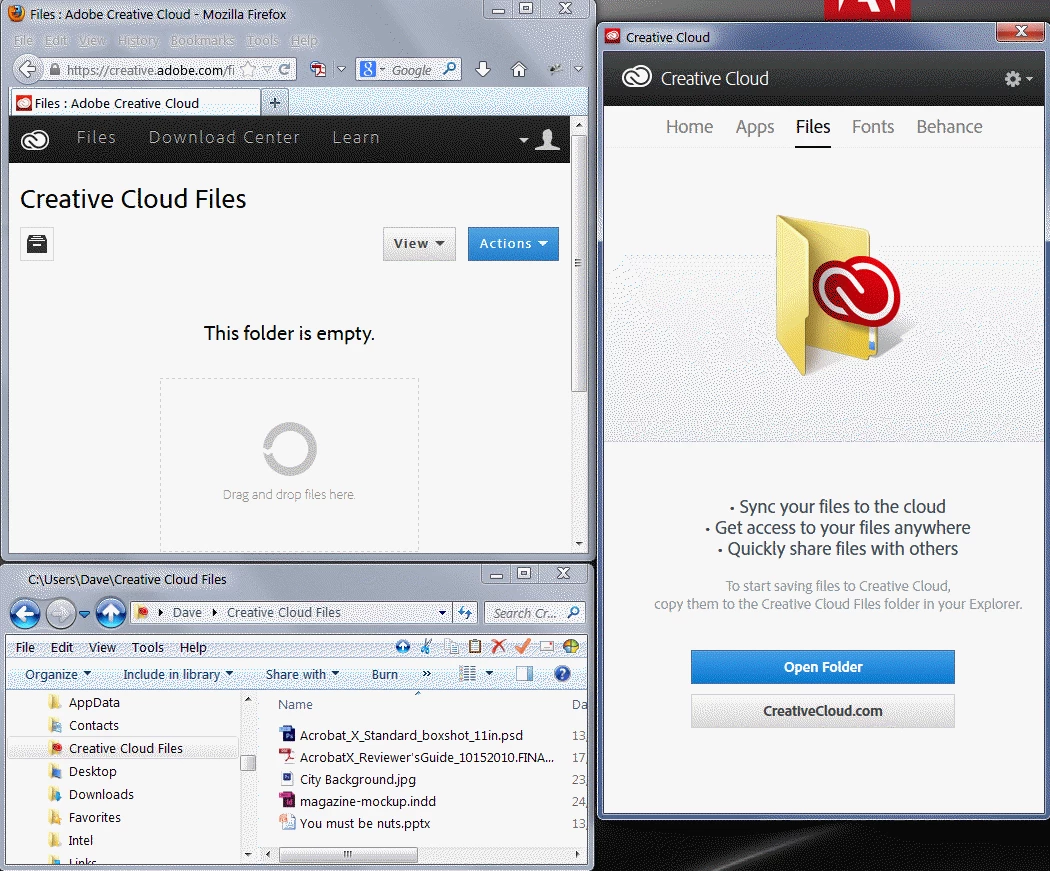The width and height of the screenshot is (1050, 871).
Task: Select the AppData folder in the Explorer tree
Action: pyautogui.click(x=94, y=702)
